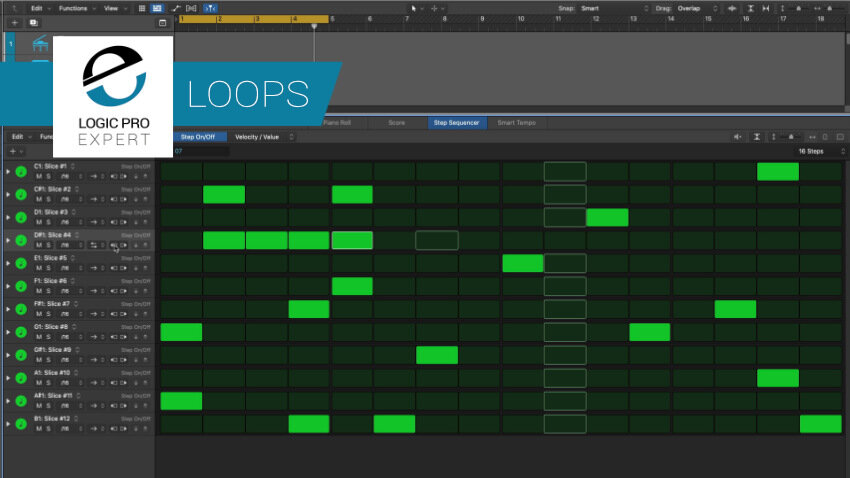Open the Drag Overlap dropdown
This screenshot has height=478, width=850.
[x=697, y=8]
